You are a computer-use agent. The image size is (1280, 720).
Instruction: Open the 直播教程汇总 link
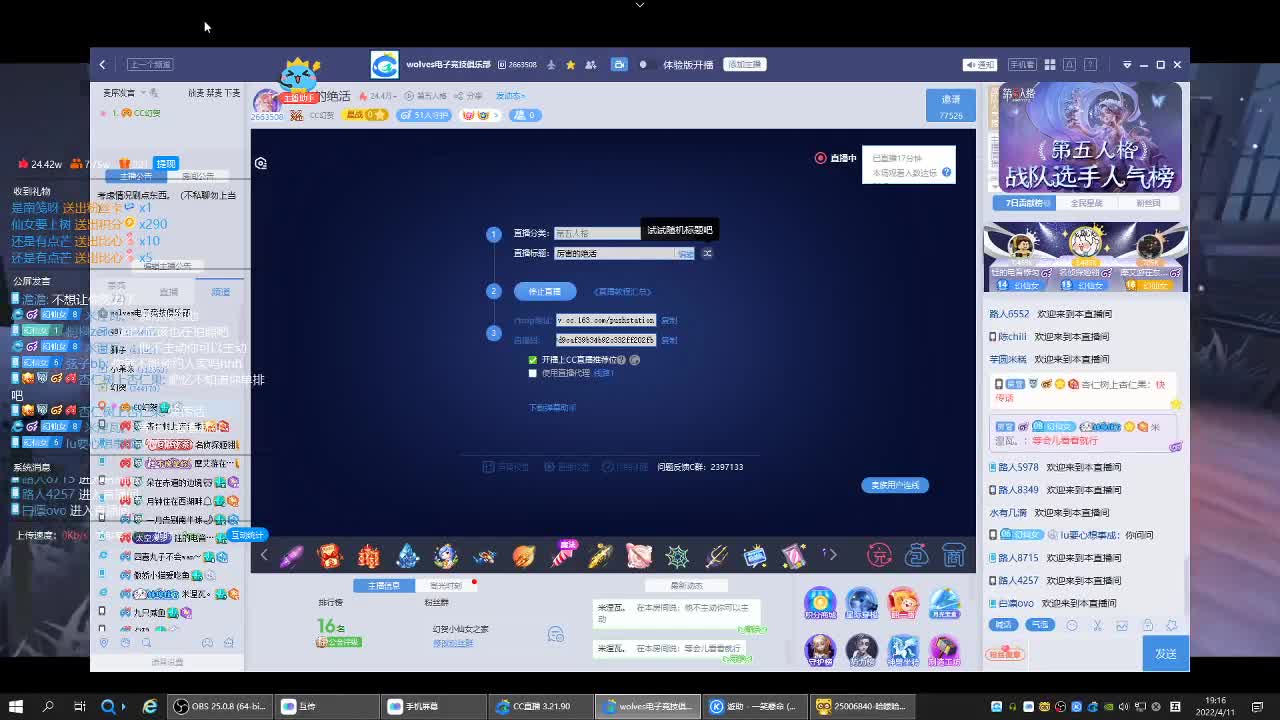click(x=622, y=292)
